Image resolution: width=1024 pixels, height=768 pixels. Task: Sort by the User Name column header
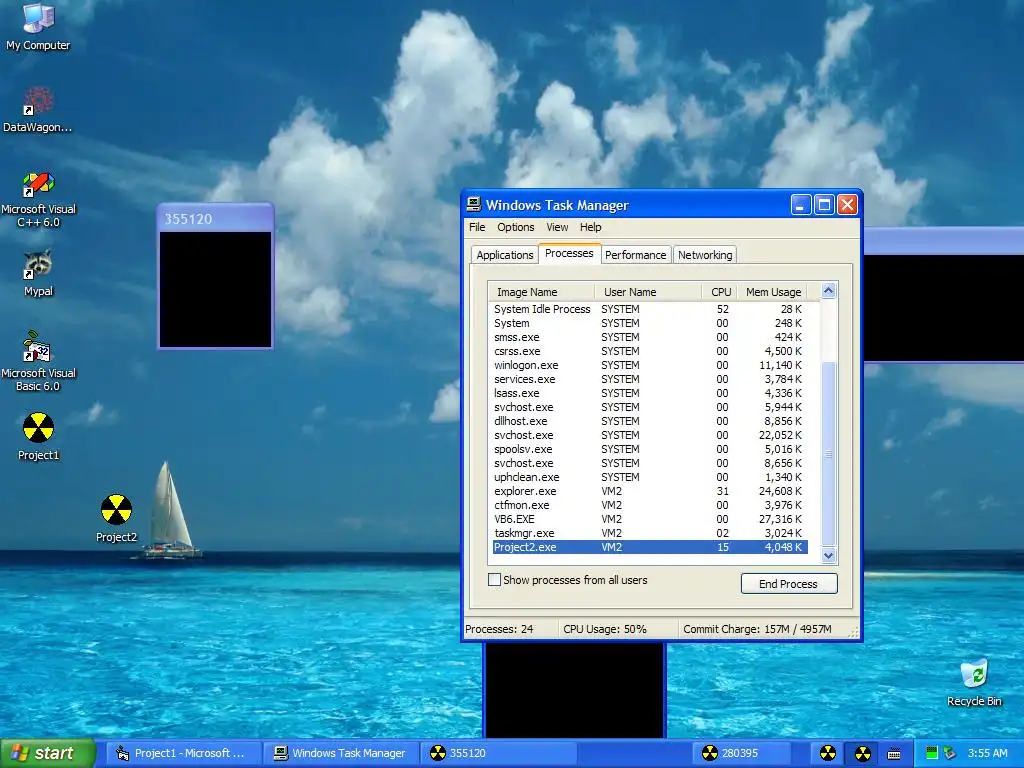point(648,292)
